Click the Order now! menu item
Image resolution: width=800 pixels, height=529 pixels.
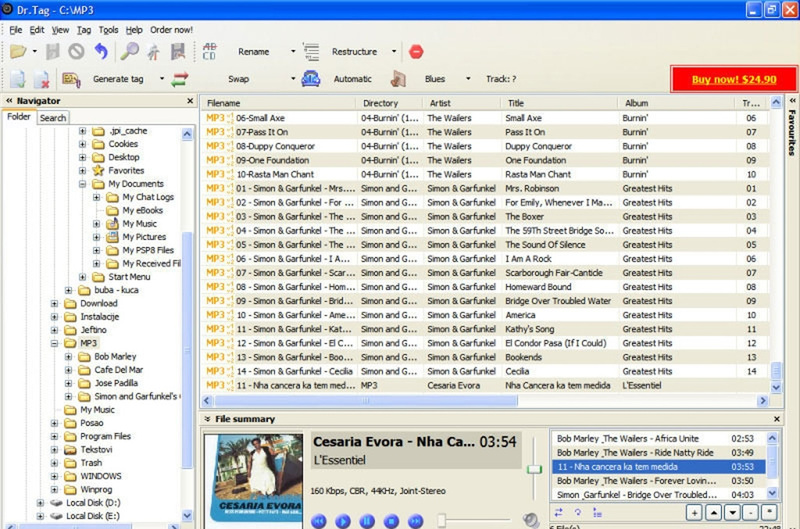[171, 30]
